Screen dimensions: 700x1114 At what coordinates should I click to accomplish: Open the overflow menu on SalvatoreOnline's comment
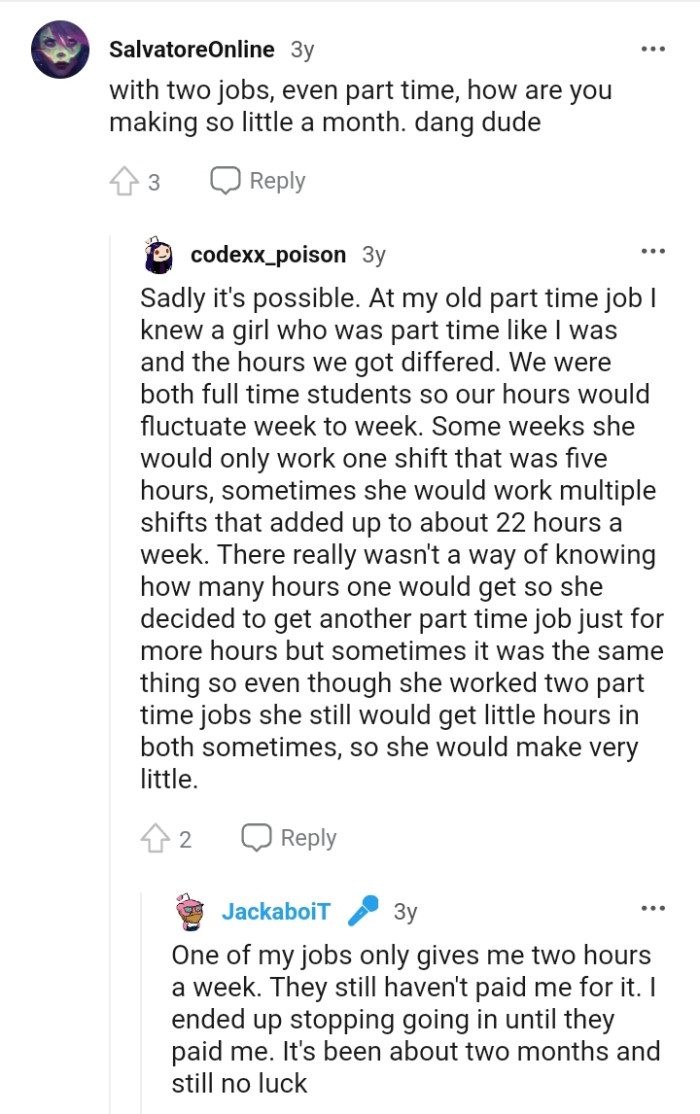pos(654,48)
